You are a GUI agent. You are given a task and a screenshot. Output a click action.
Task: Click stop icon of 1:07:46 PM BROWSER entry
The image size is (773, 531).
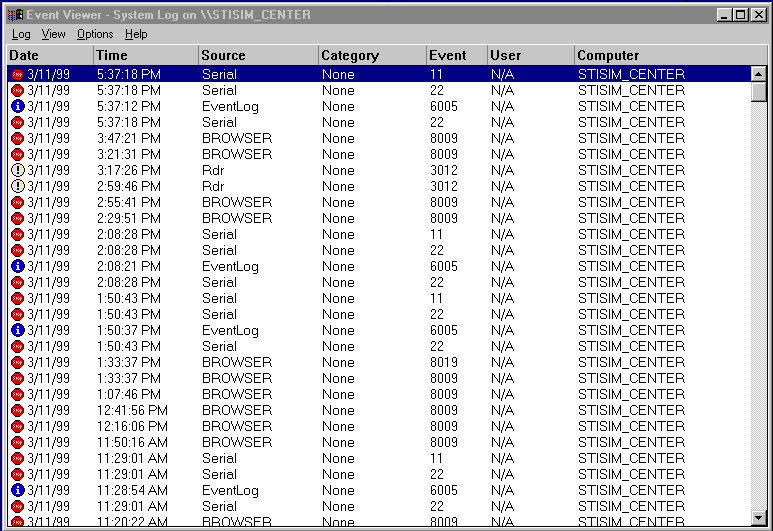pos(17,394)
